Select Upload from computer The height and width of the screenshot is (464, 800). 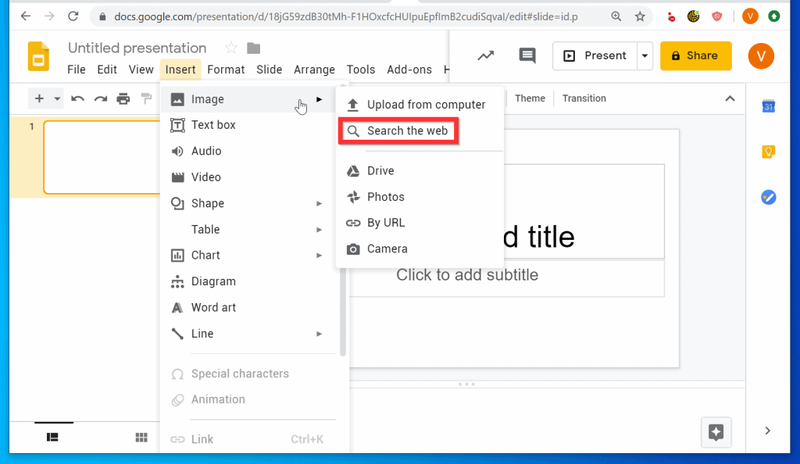click(x=419, y=105)
